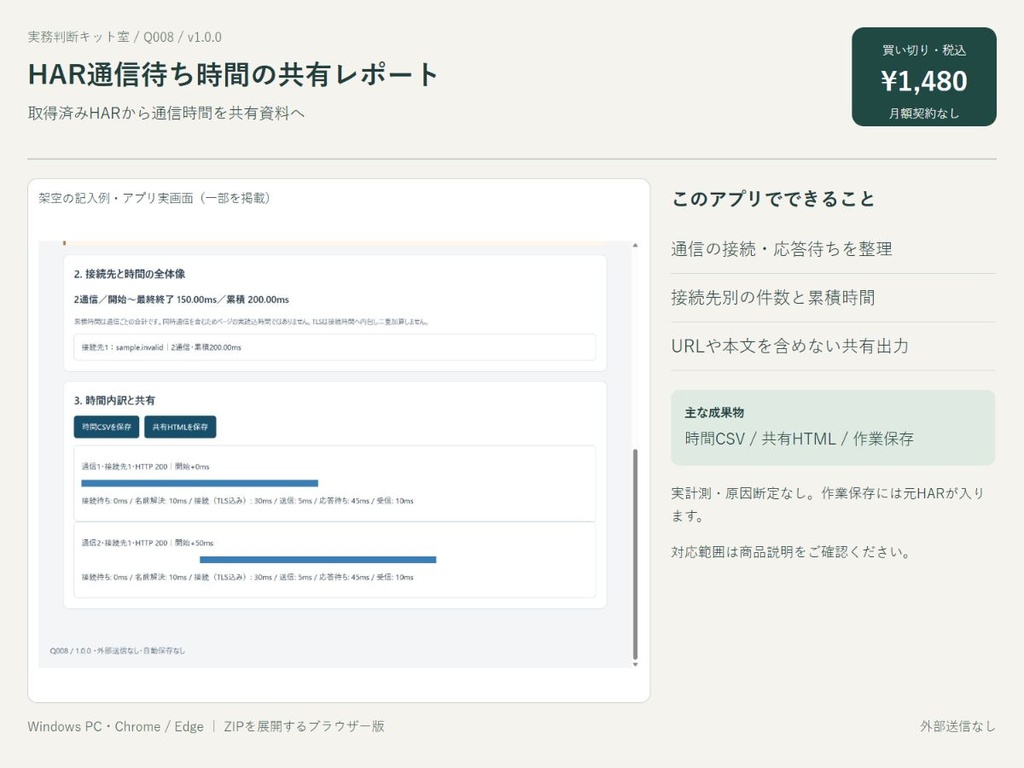Click the 時間CSVを保存 button
Viewport: 1024px width, 768px height.
(106, 426)
